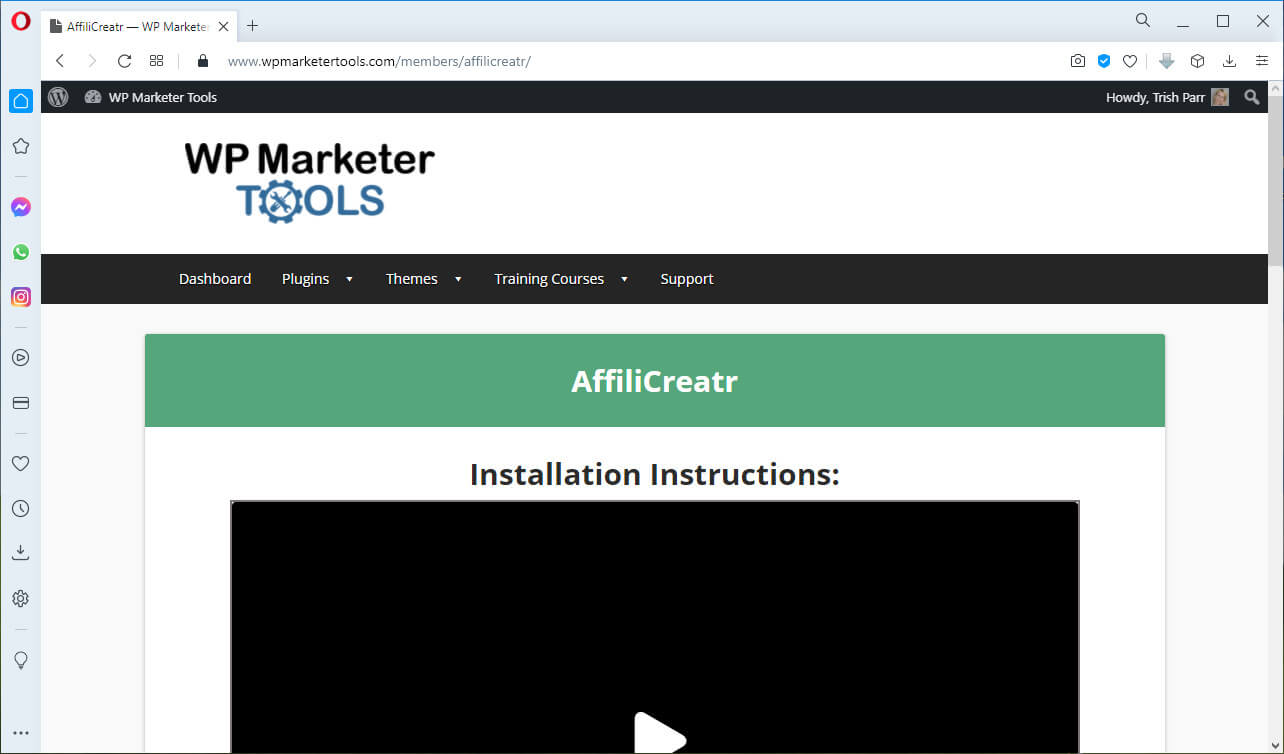Image resolution: width=1284 pixels, height=754 pixels.
Task: Click the lightbulb tips icon in sidebar
Action: [20, 660]
